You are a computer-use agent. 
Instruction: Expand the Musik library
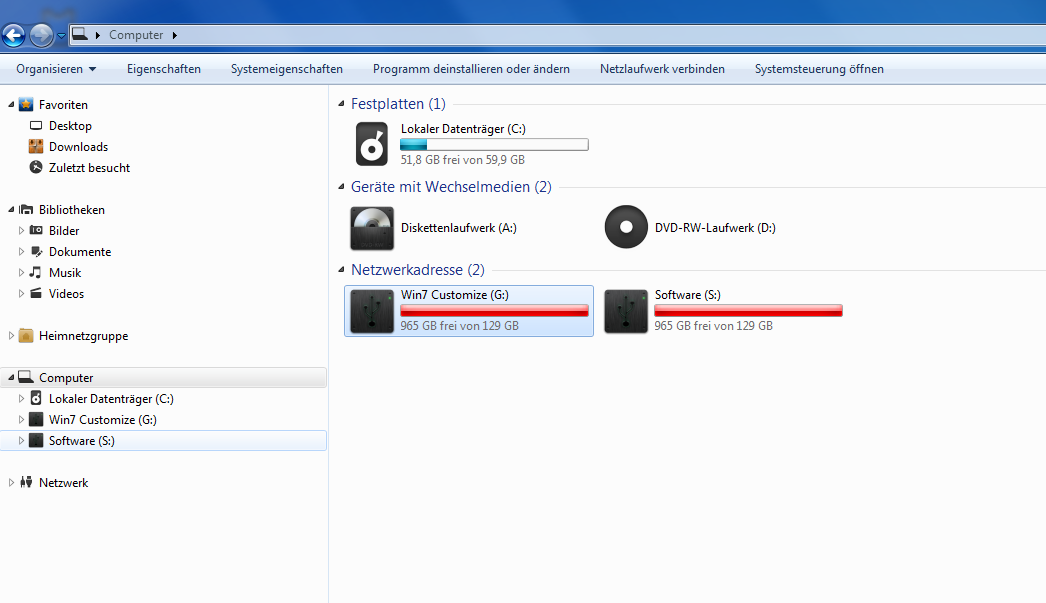coord(21,273)
